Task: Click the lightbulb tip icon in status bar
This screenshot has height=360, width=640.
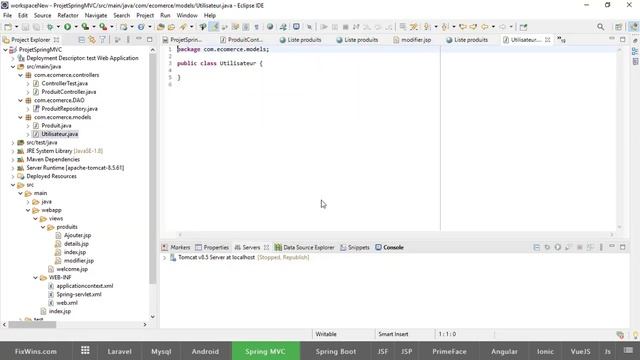Action: pyautogui.click(x=635, y=335)
